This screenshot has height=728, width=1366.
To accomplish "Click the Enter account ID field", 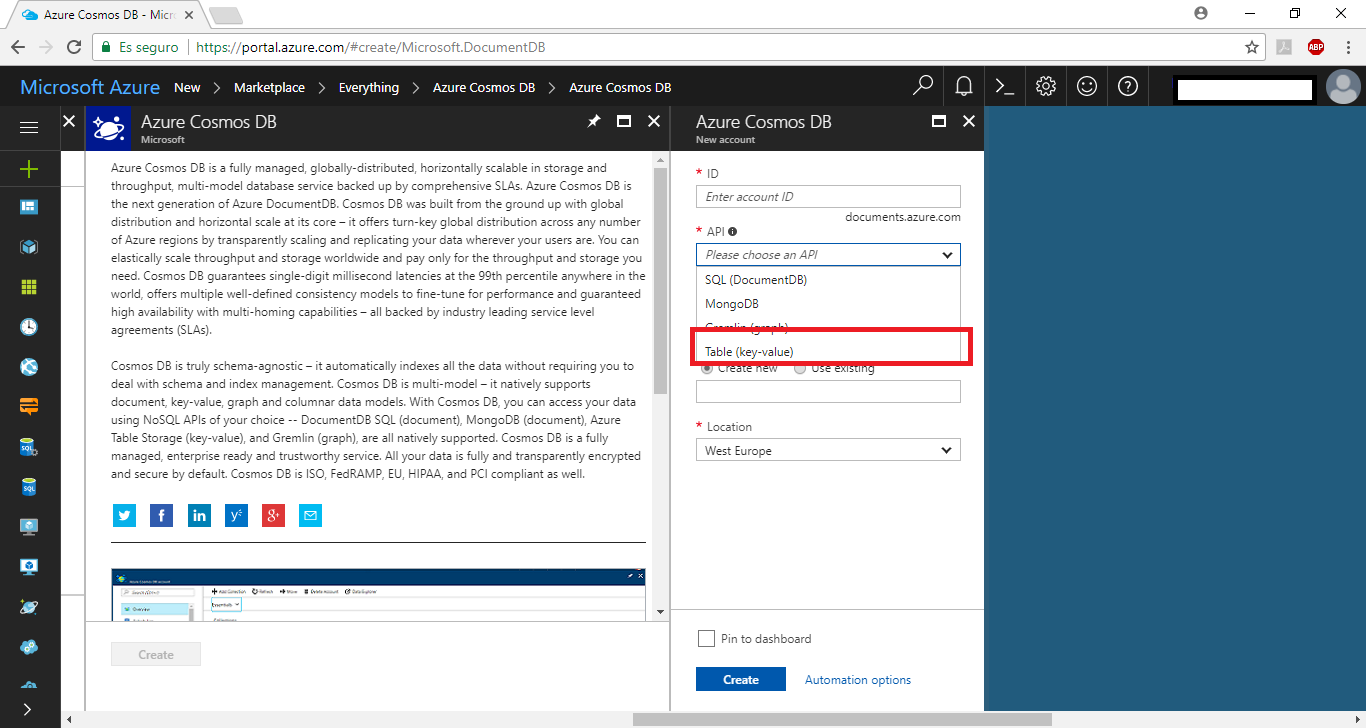I will coord(828,196).
